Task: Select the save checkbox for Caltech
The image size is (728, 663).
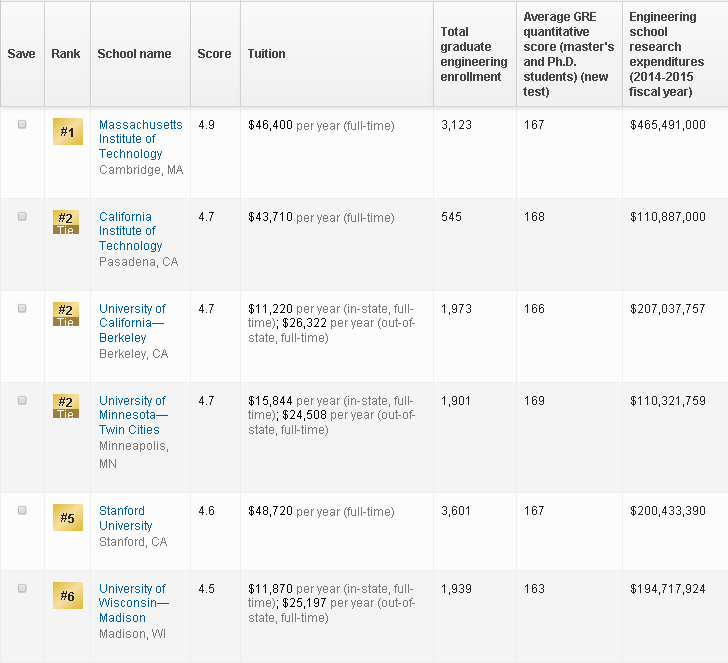Action: click(x=22, y=217)
